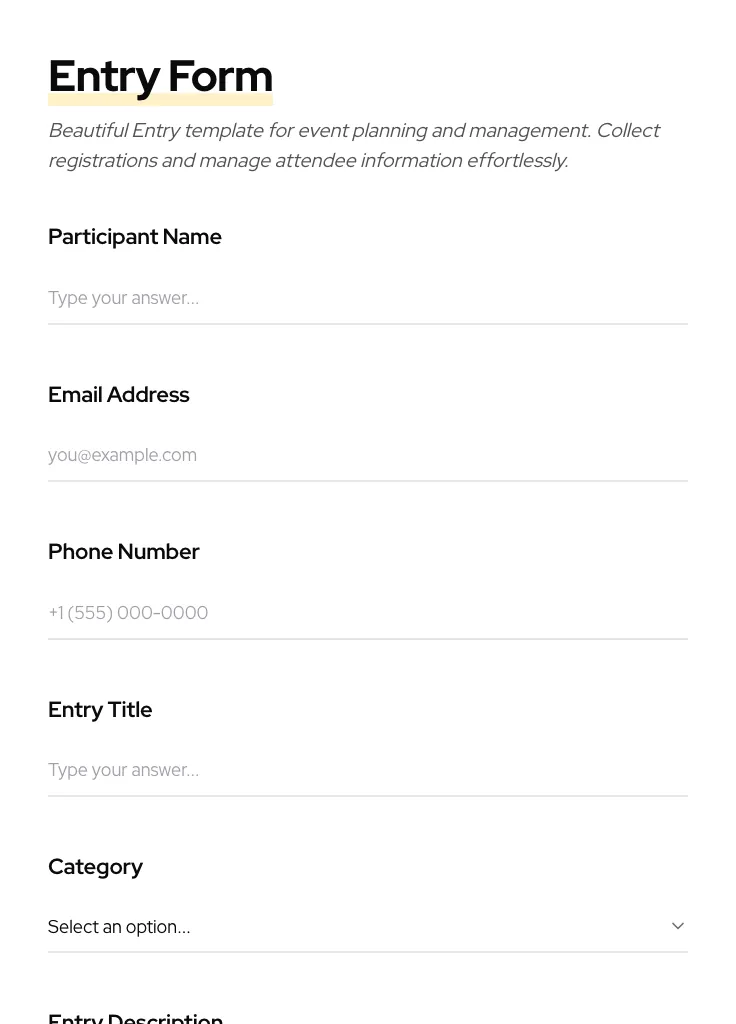Click the partially visible 'Entry Description' label
The image size is (736, 1024).
136,1017
